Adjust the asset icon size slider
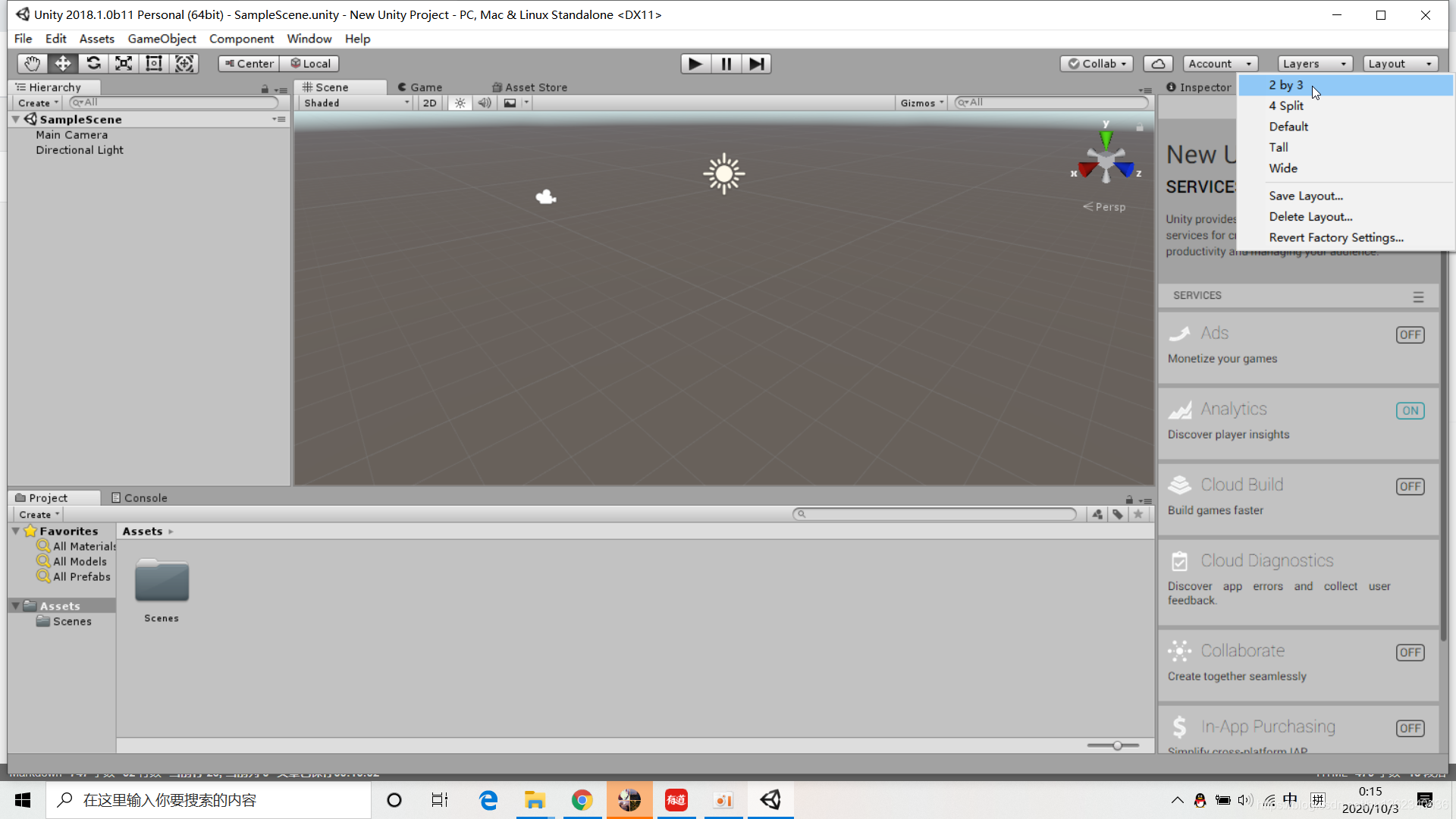Screen dimensions: 1456x819 1117,745
